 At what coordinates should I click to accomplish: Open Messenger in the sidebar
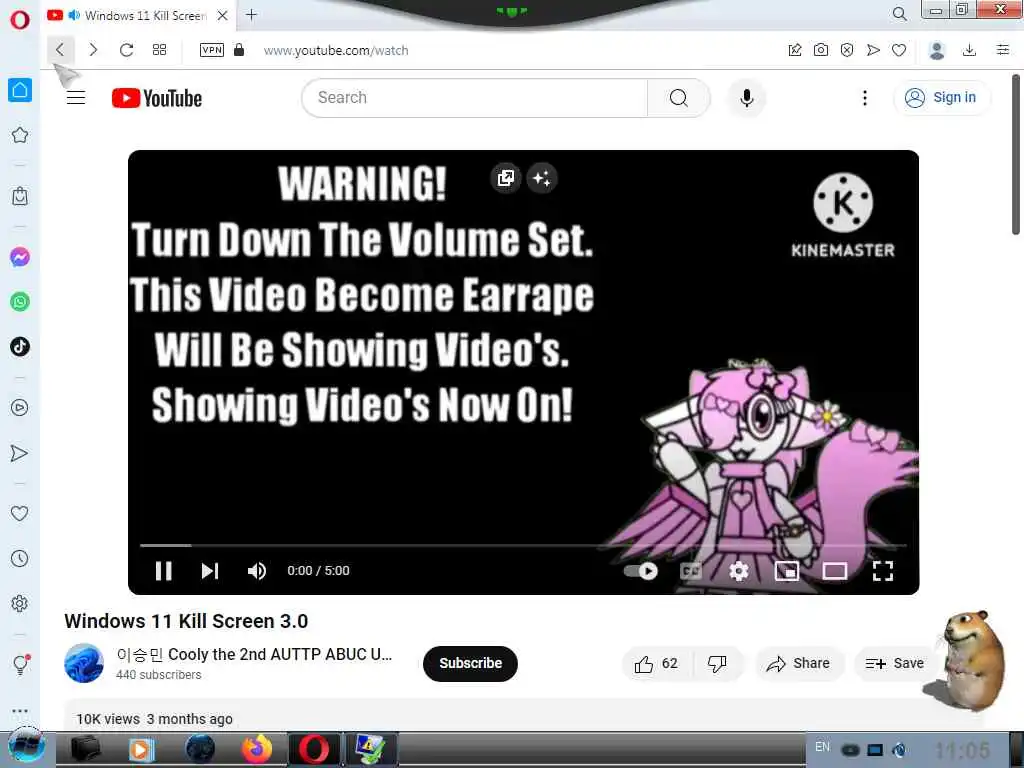point(20,257)
